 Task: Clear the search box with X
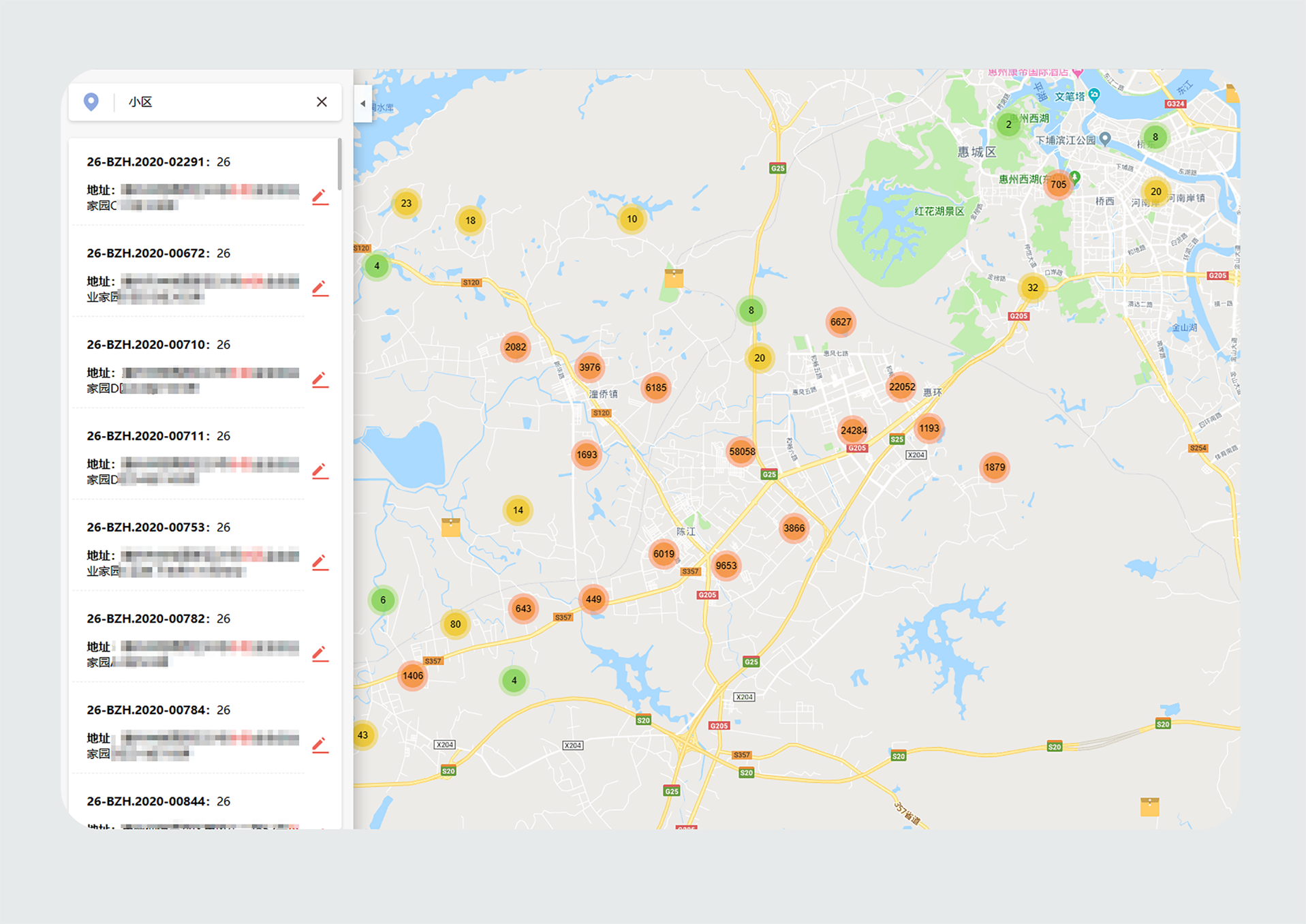(x=322, y=102)
